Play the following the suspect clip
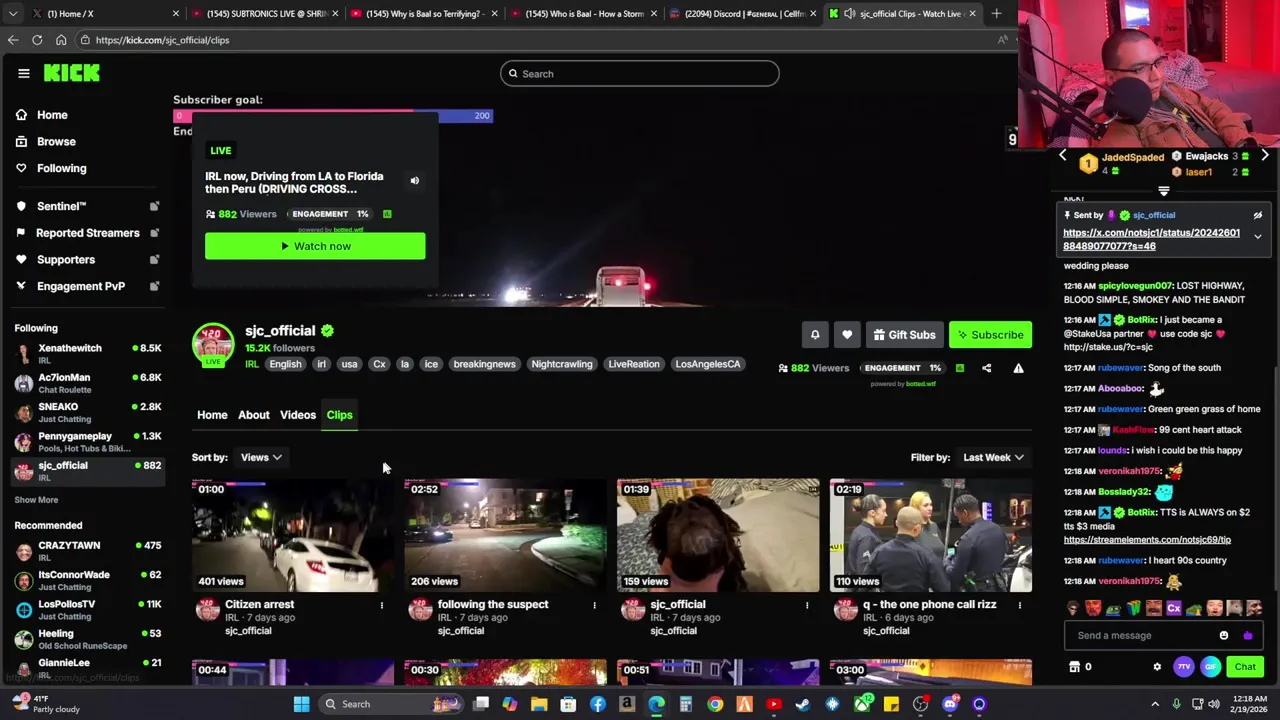This screenshot has height=720, width=1280. [505, 536]
